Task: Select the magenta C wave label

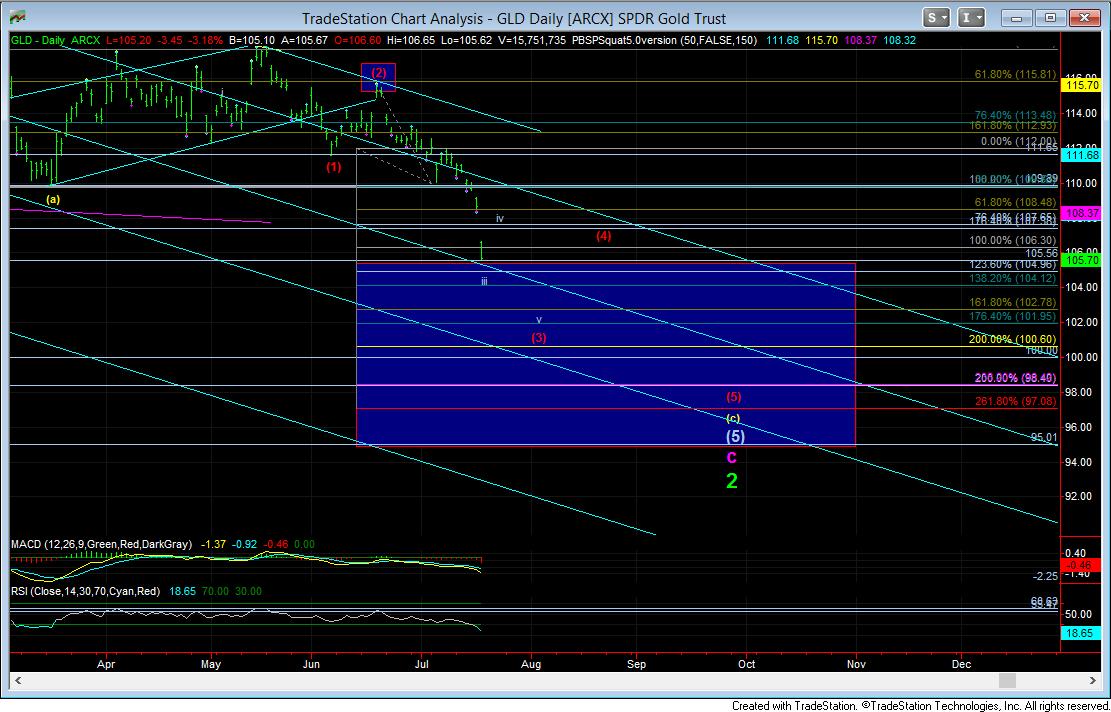Action: click(732, 458)
